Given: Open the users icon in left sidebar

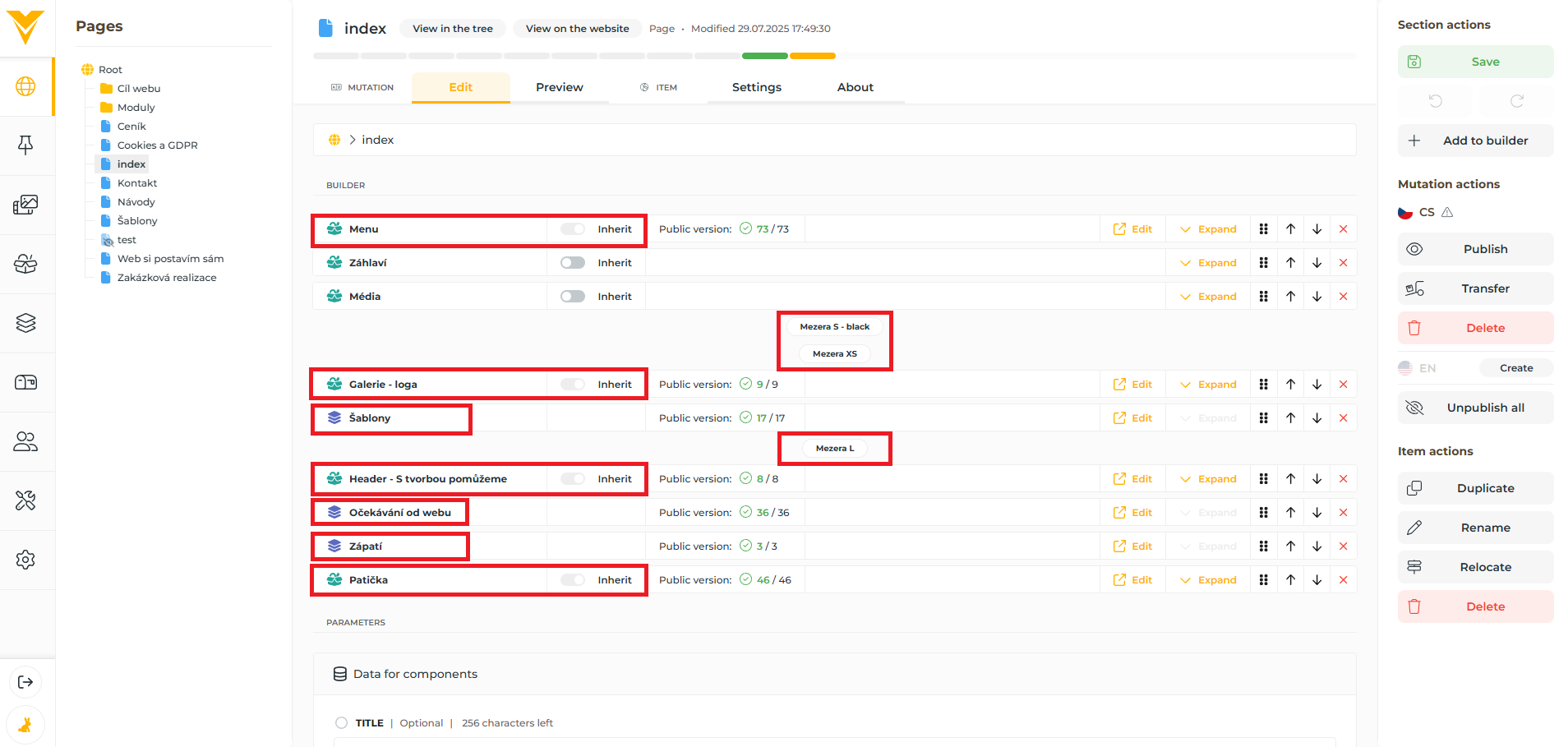Looking at the screenshot, I should [25, 441].
